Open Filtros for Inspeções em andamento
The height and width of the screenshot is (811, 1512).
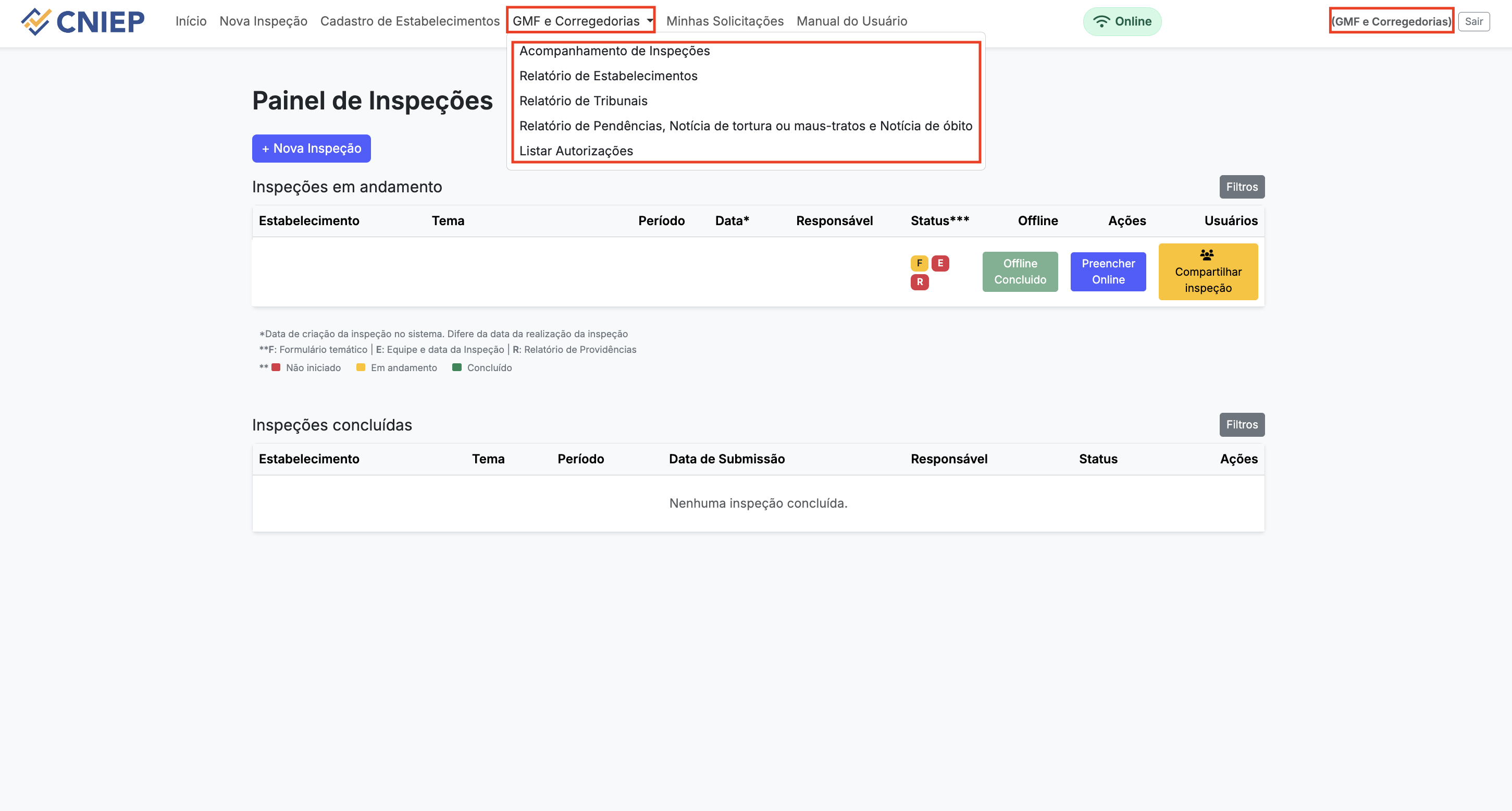pyautogui.click(x=1242, y=187)
